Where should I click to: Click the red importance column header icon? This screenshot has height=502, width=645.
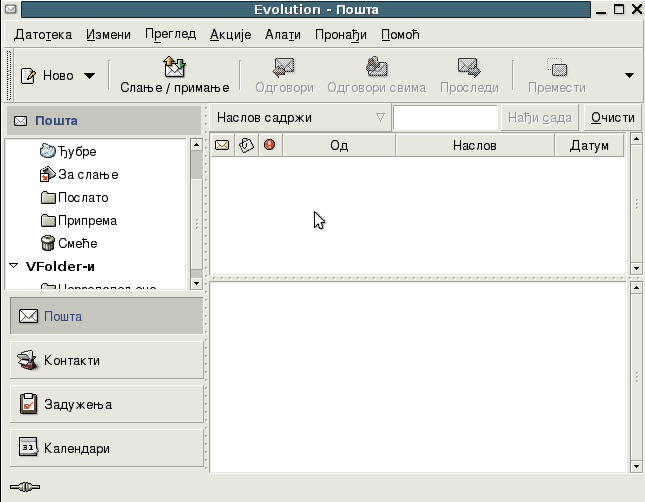tap(270, 145)
